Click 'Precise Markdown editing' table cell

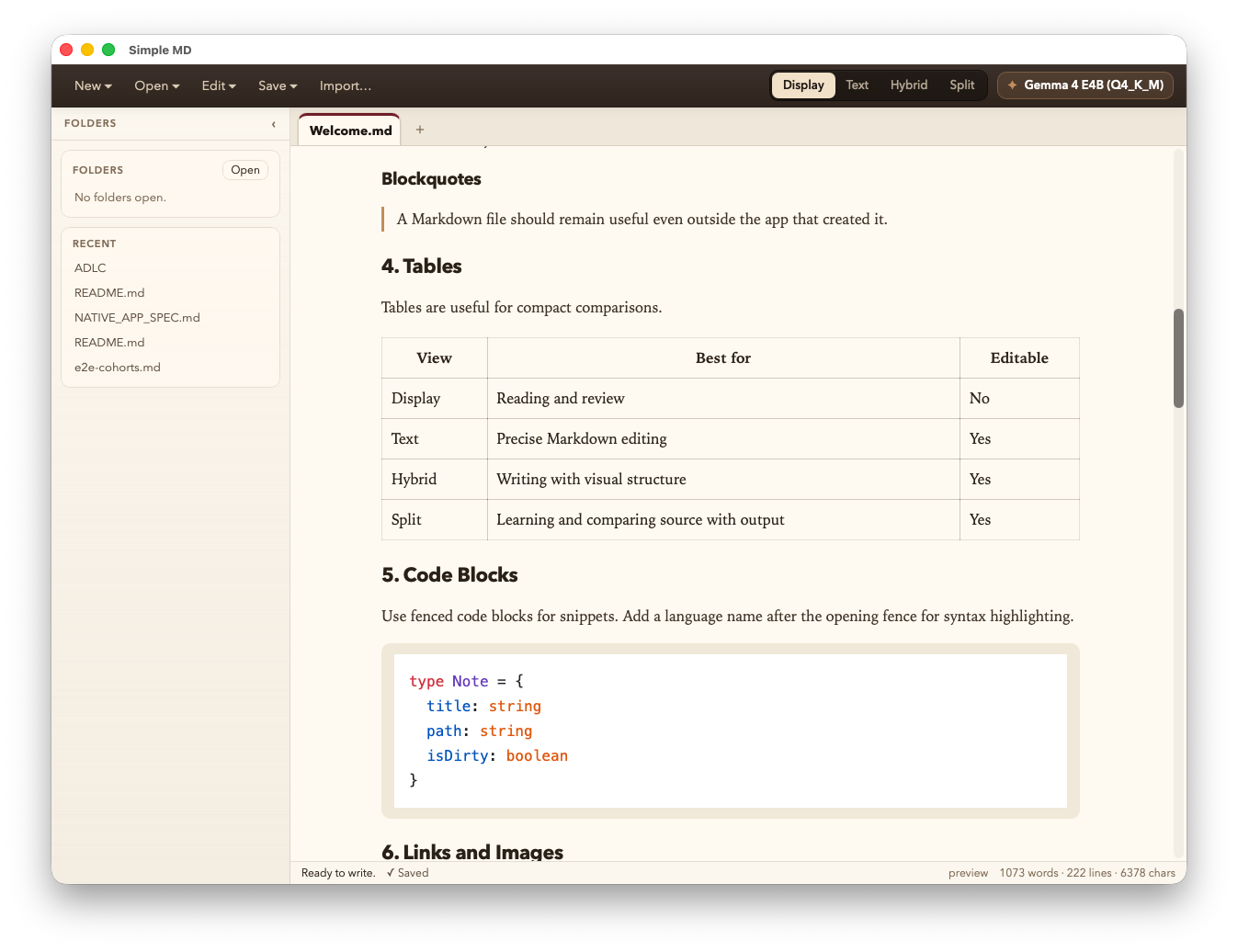tap(723, 439)
